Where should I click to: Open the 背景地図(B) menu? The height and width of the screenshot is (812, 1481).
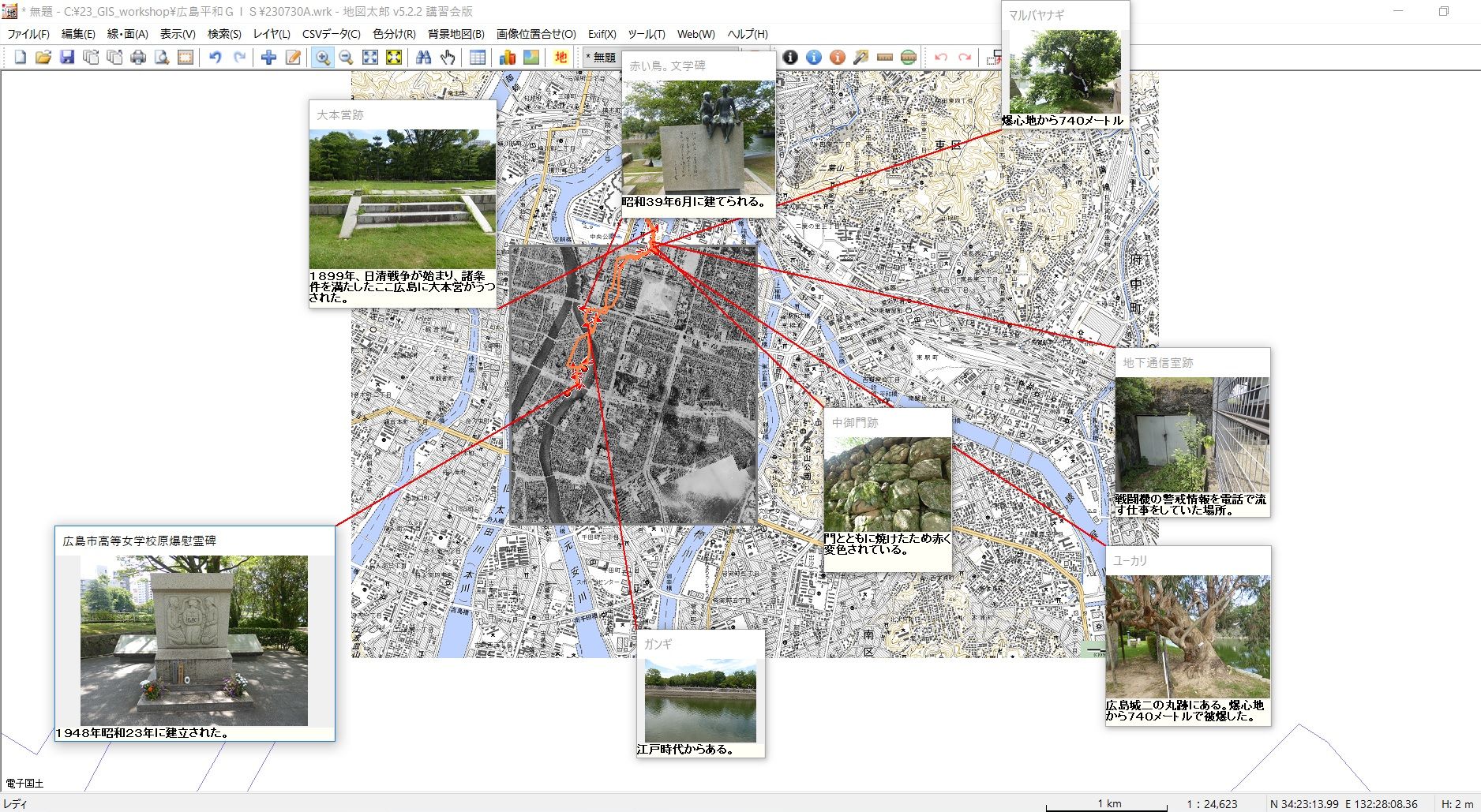[456, 34]
